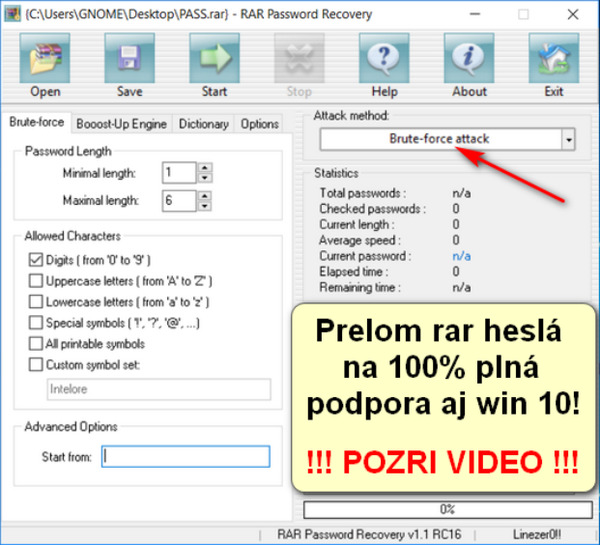Increase Maximal length with up arrow
Image resolution: width=600 pixels, height=545 pixels.
[x=205, y=196]
